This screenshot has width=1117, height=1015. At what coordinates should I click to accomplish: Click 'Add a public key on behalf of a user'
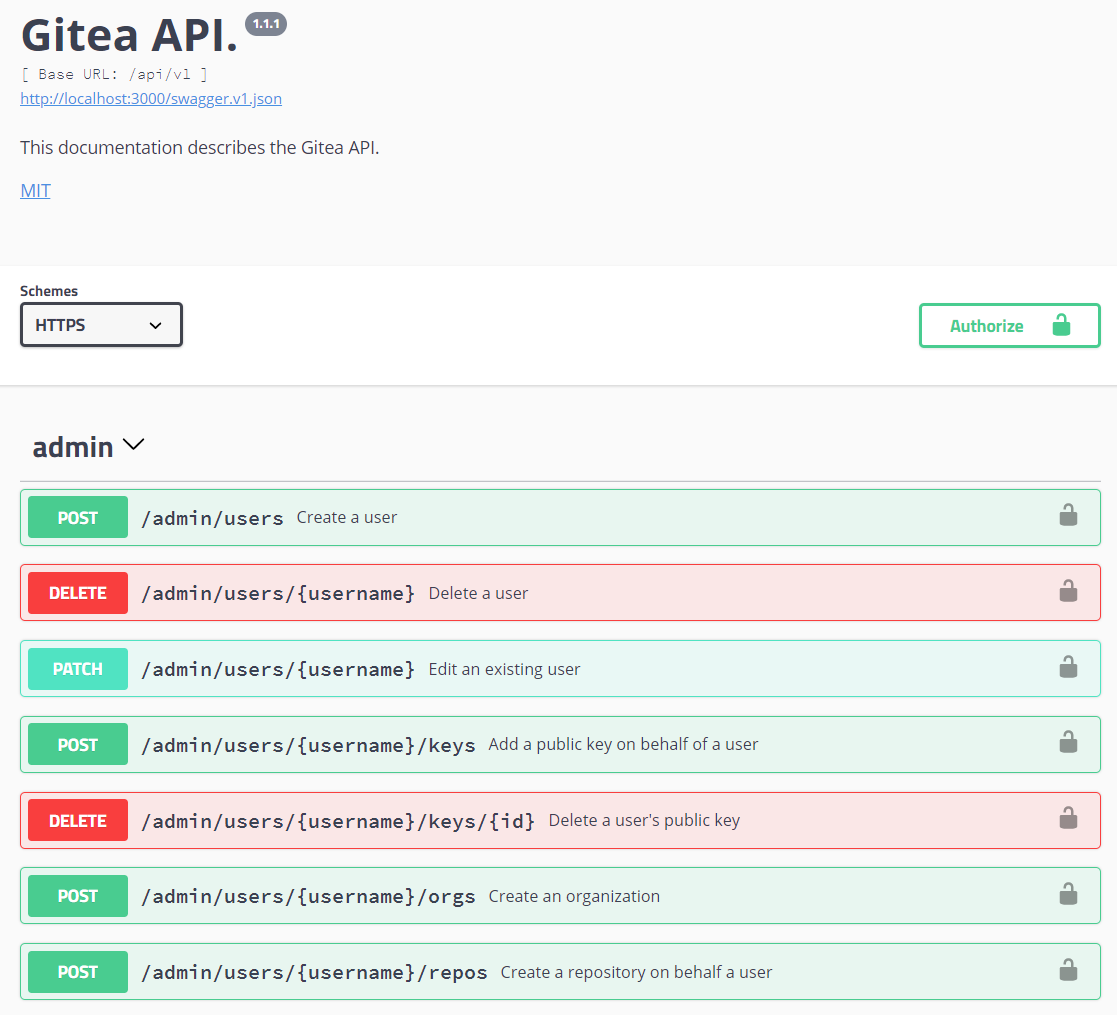623,744
